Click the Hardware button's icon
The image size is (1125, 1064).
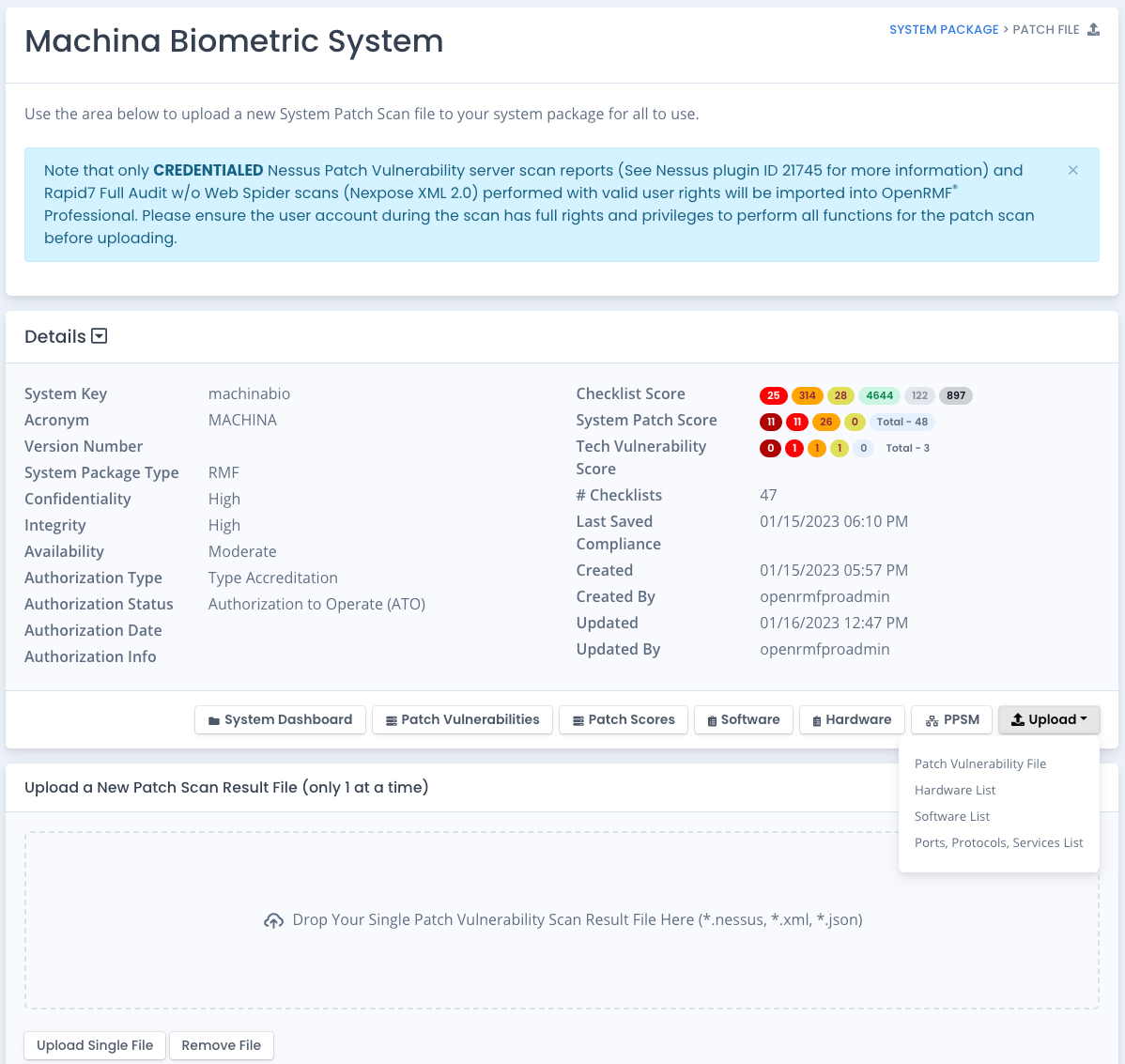click(816, 720)
